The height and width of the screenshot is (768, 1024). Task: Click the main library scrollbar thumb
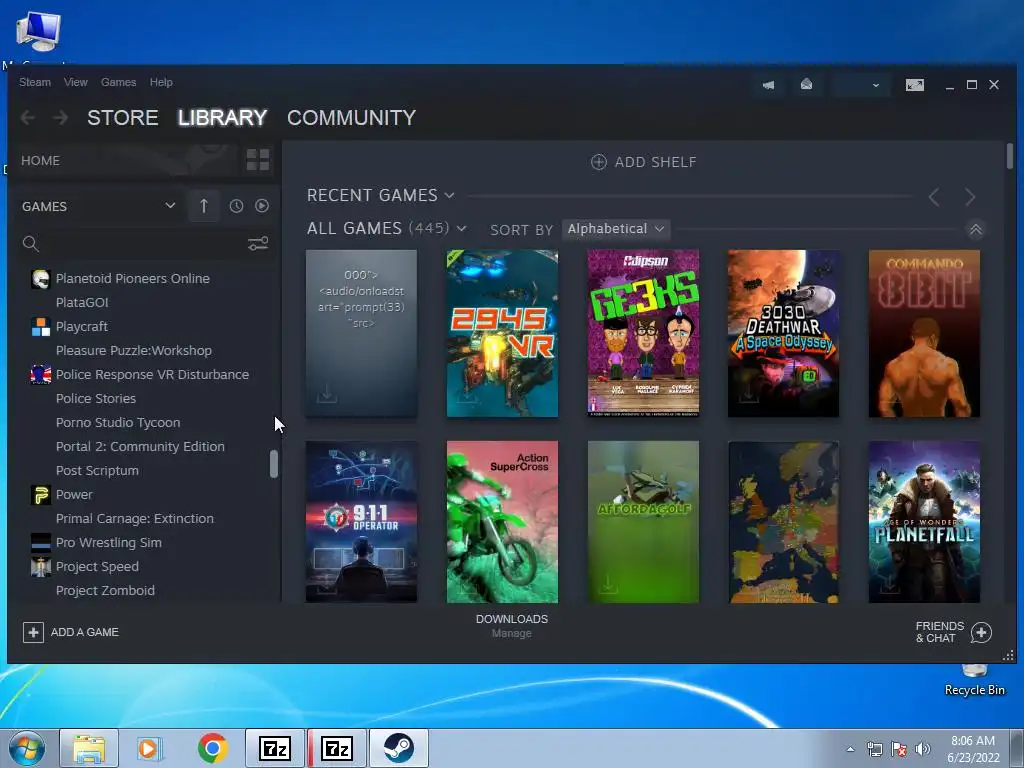click(x=1010, y=157)
